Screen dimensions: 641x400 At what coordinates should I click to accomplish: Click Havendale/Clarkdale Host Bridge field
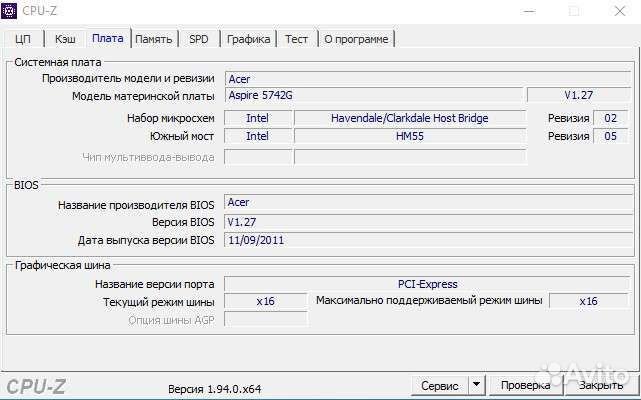pyautogui.click(x=410, y=118)
